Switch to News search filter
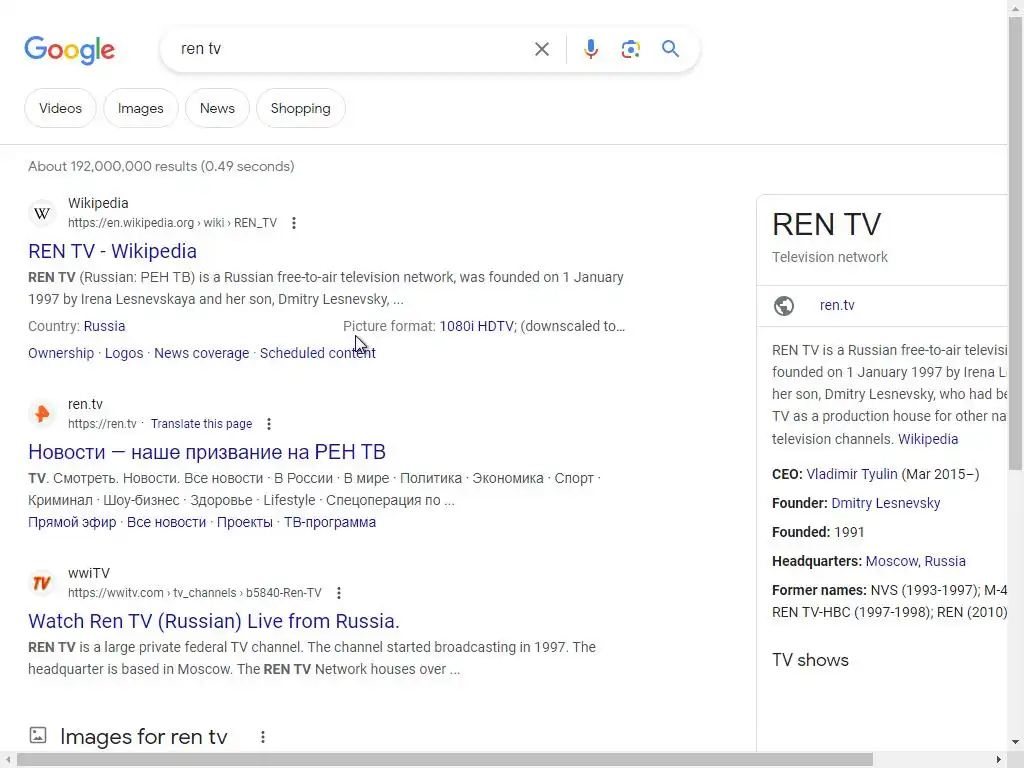1024x768 pixels. (217, 108)
